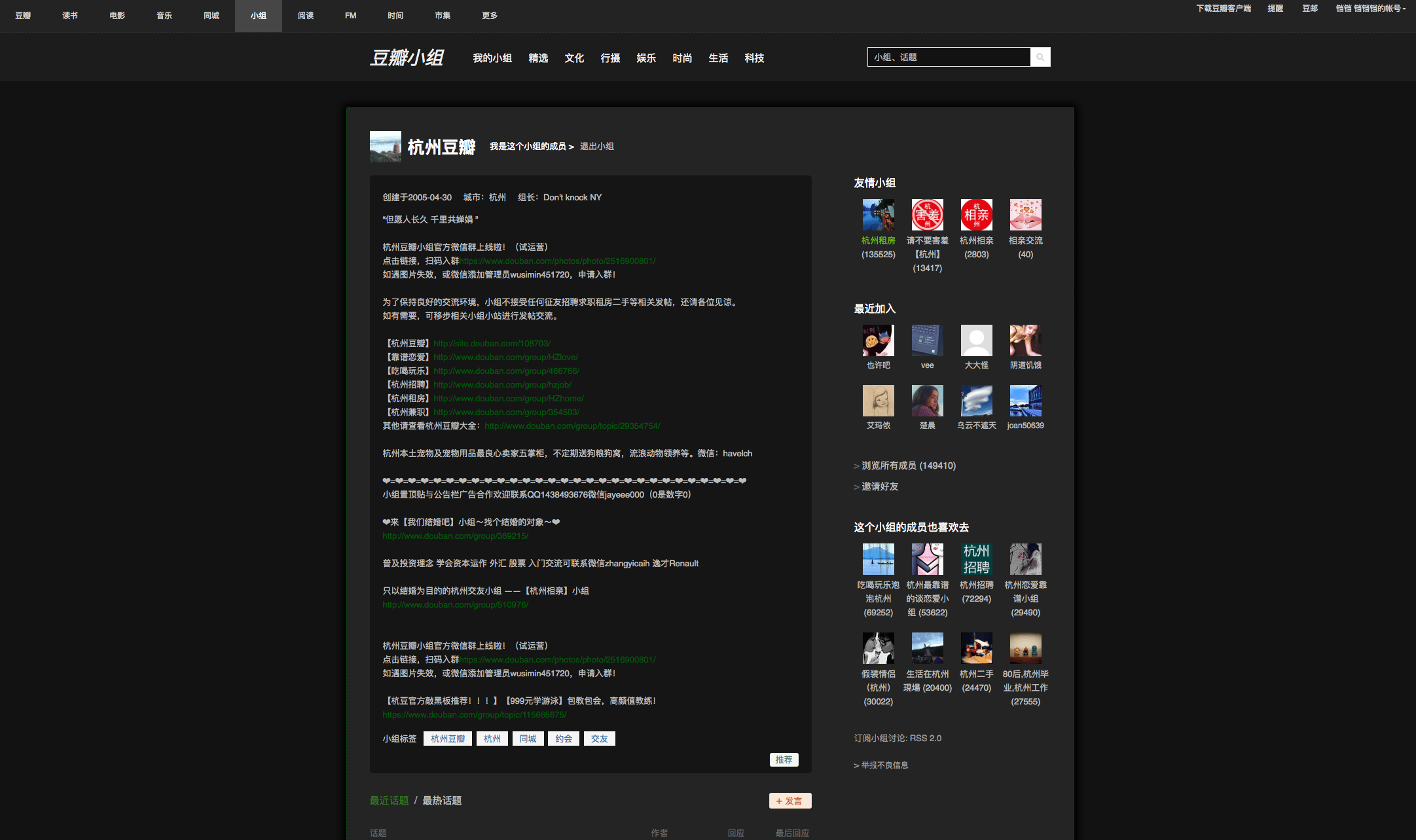View member 艾玛侬 avatar

(x=879, y=401)
